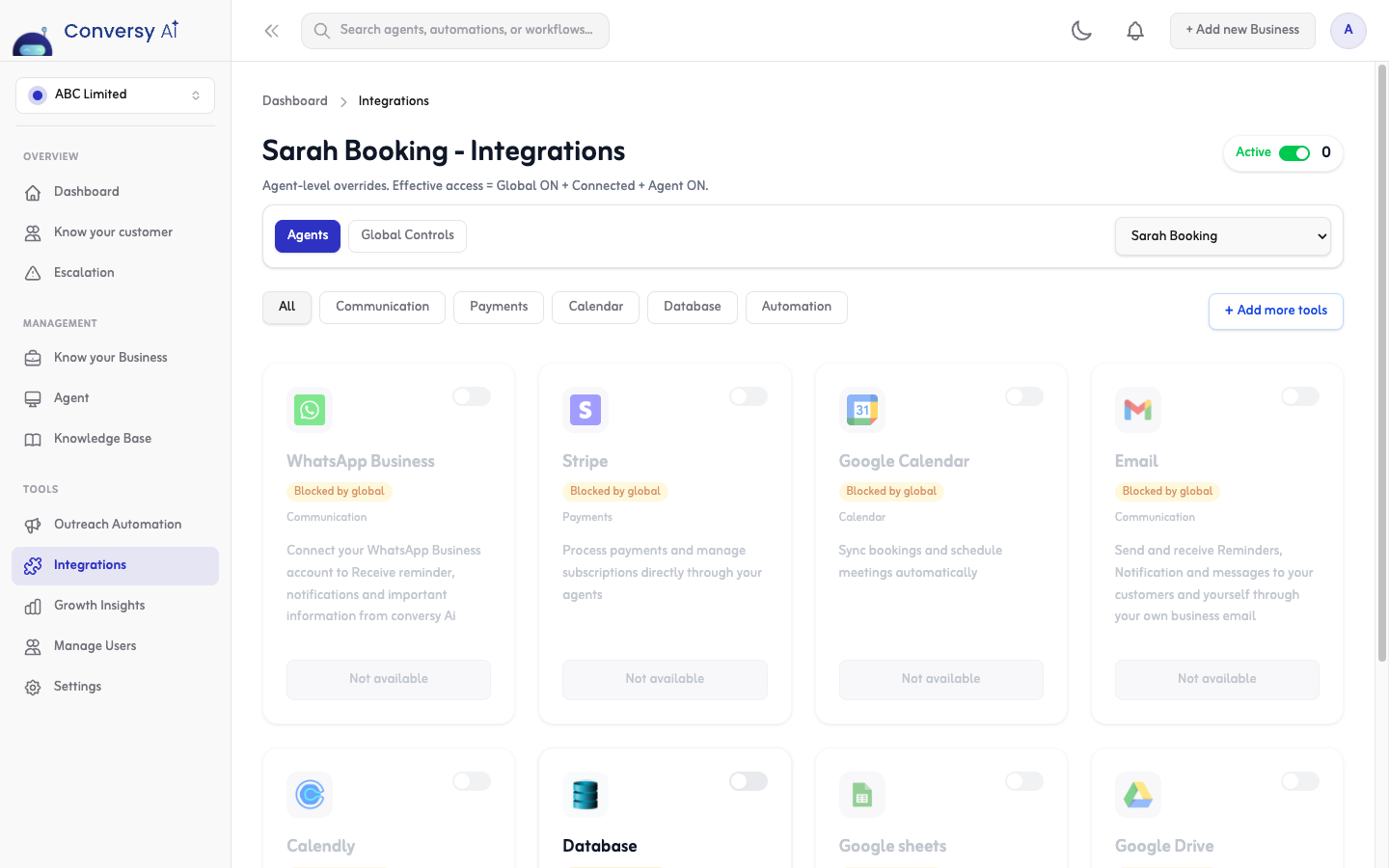Click the Gmail Email icon
This screenshot has width=1389, height=868.
coord(1138,410)
